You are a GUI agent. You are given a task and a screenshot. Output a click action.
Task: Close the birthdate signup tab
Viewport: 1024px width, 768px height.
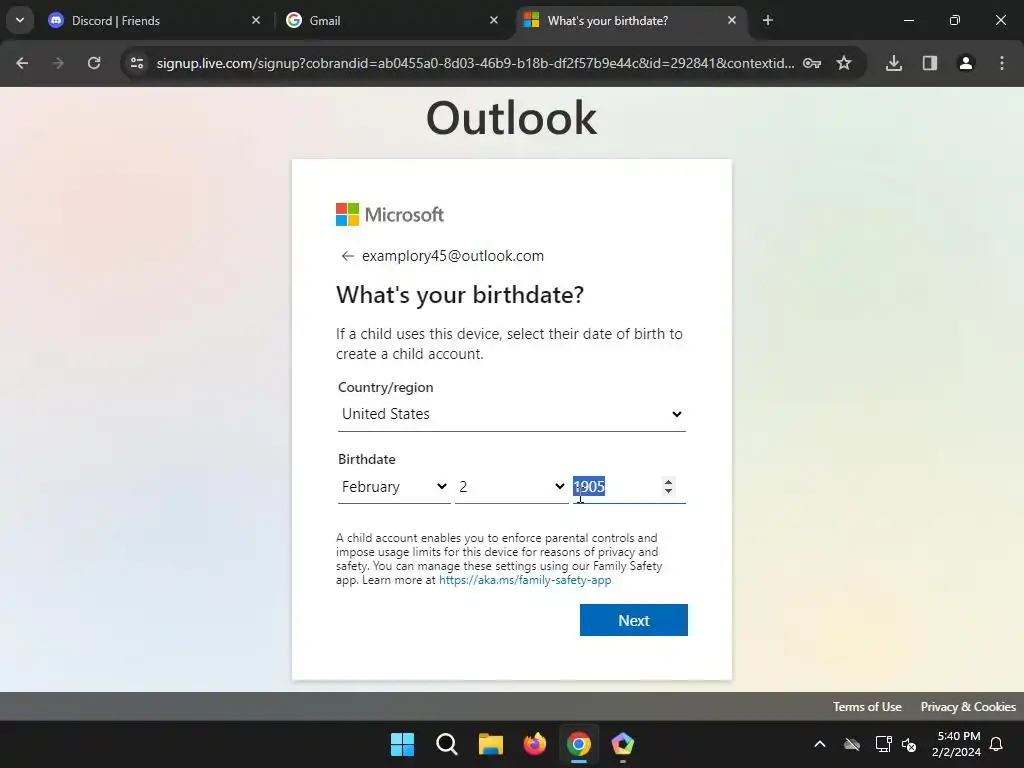(x=731, y=20)
